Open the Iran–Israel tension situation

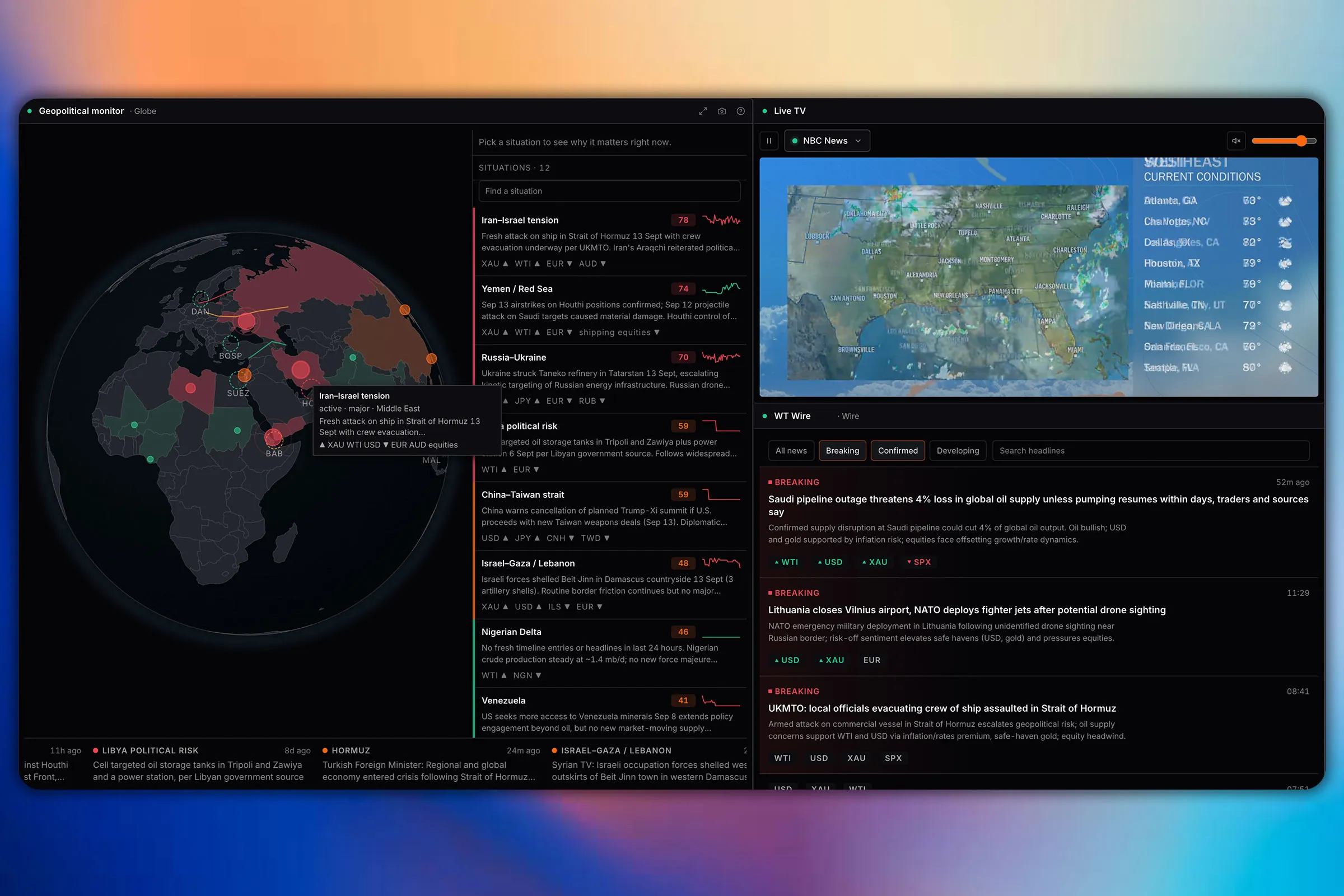point(610,241)
